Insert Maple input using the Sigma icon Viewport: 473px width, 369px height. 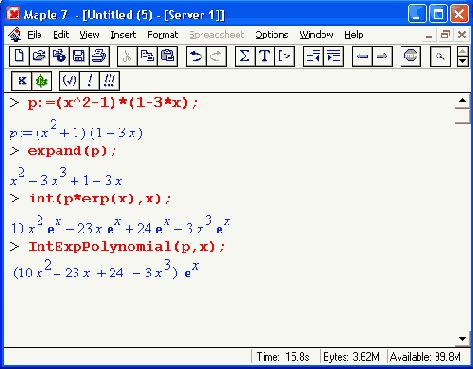[245, 56]
